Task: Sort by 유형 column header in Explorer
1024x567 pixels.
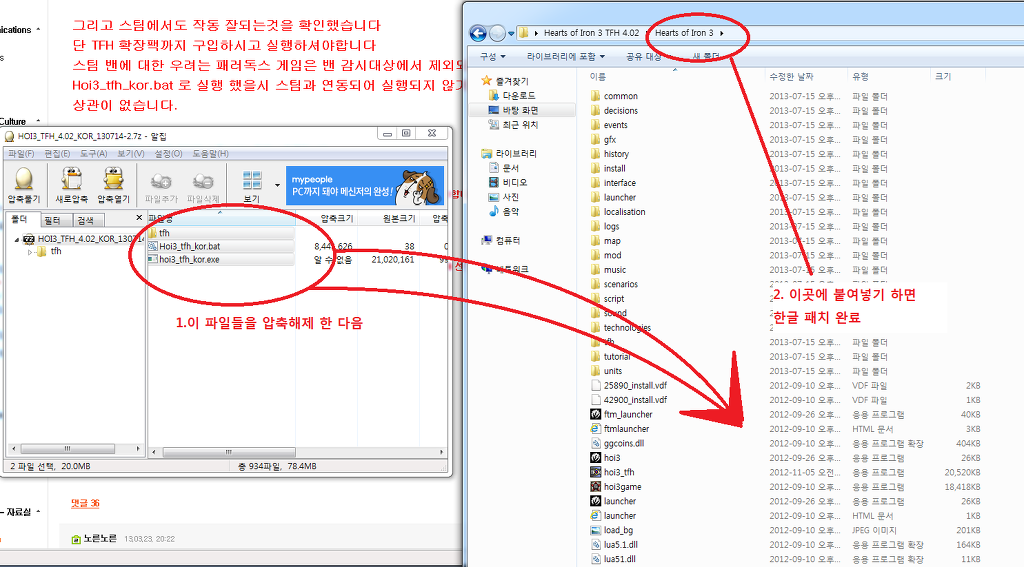Action: (860, 76)
